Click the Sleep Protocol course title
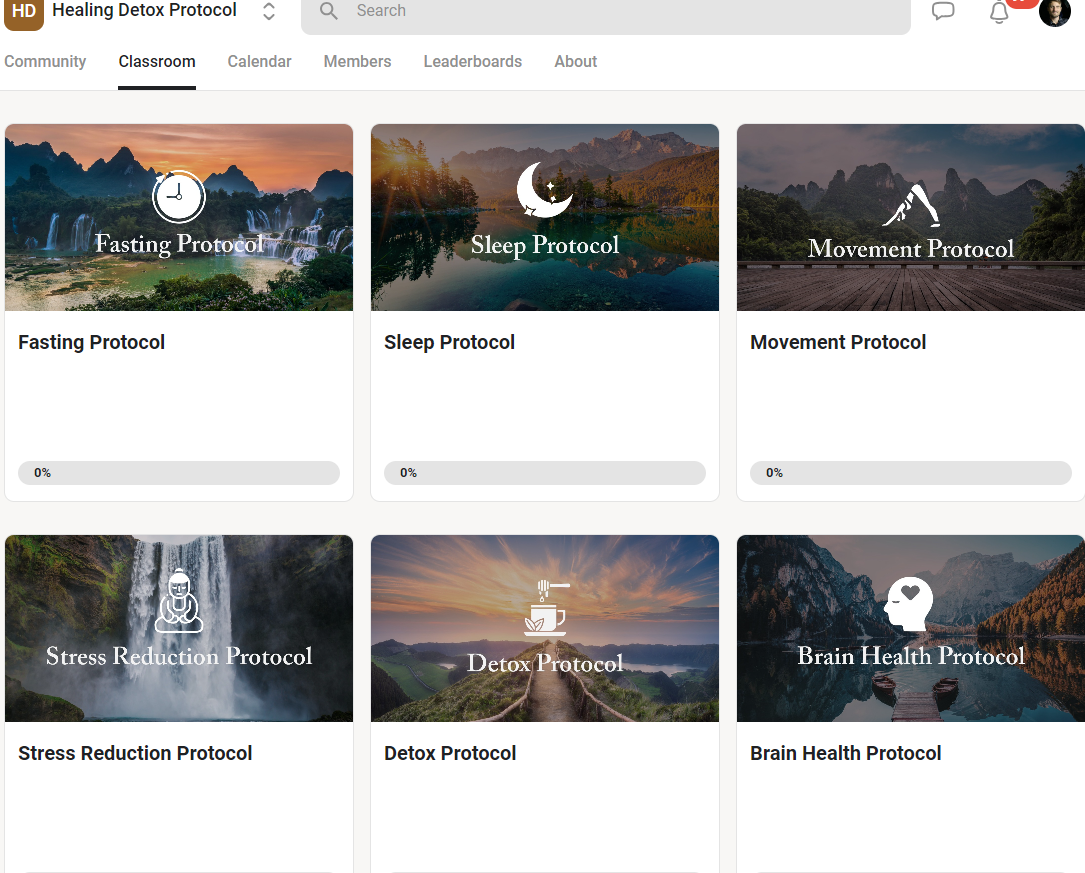 click(450, 342)
